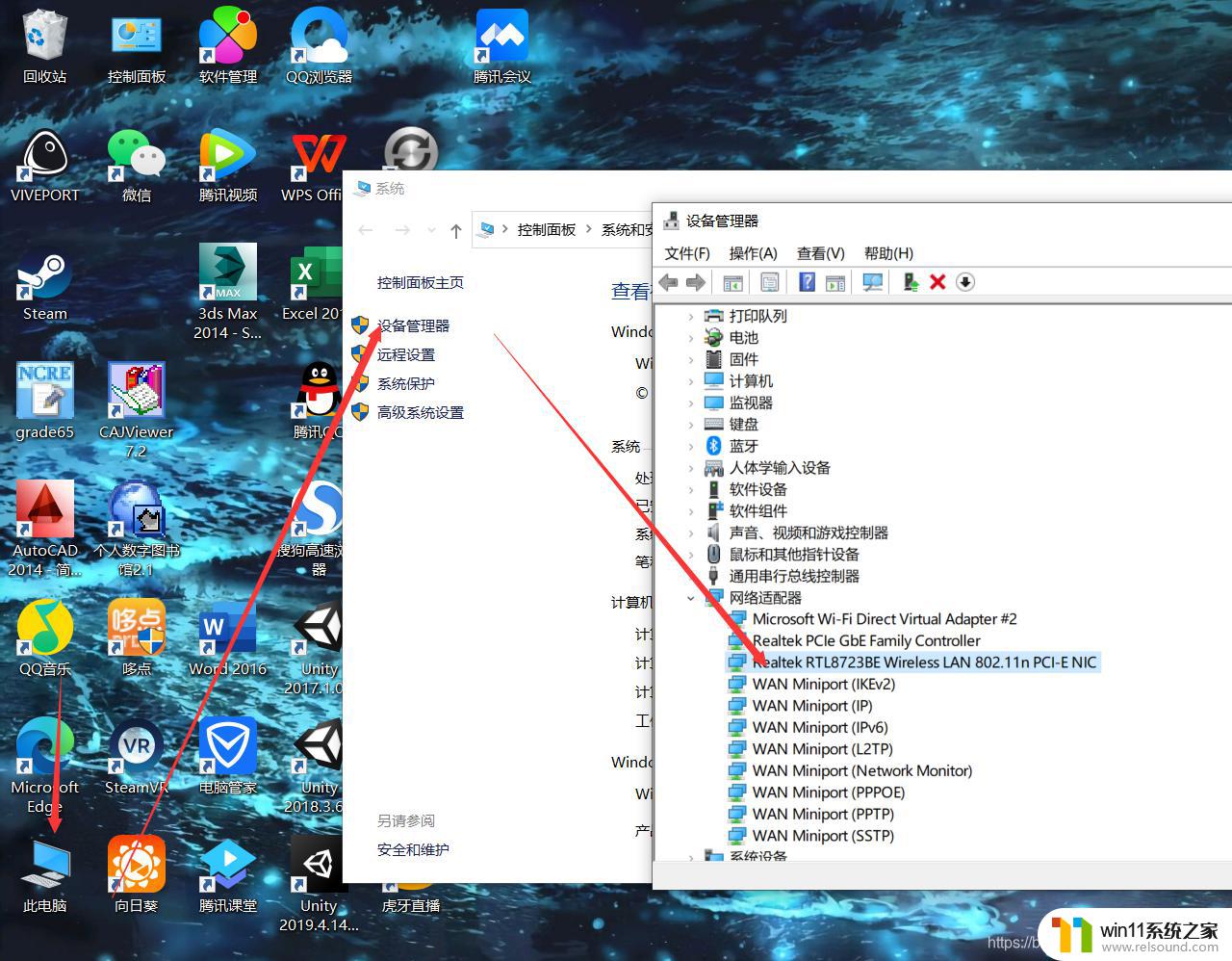Viewport: 1232px width, 961px height.
Task: Toggle the action pane toolbar icon
Action: (835, 282)
